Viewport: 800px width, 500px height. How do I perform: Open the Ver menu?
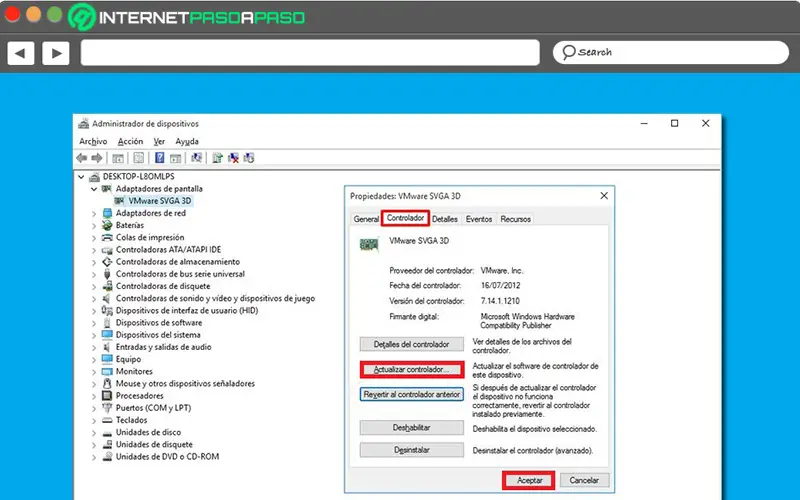point(159,141)
